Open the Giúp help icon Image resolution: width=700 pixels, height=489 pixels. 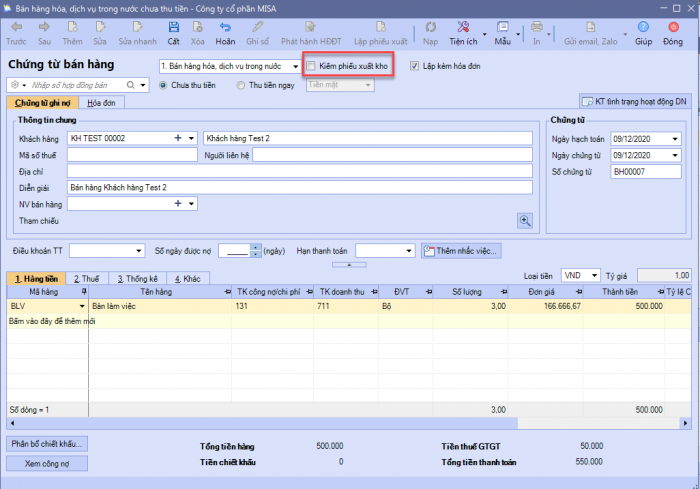[x=644, y=27]
